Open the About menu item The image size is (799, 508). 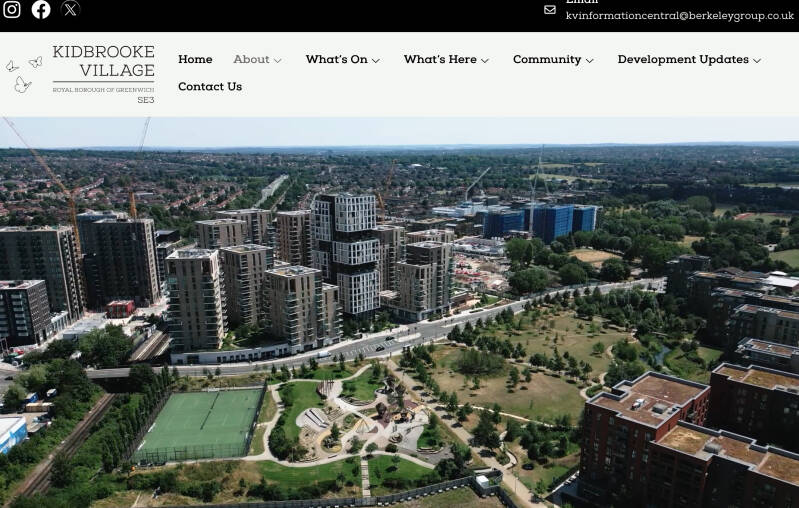251,59
